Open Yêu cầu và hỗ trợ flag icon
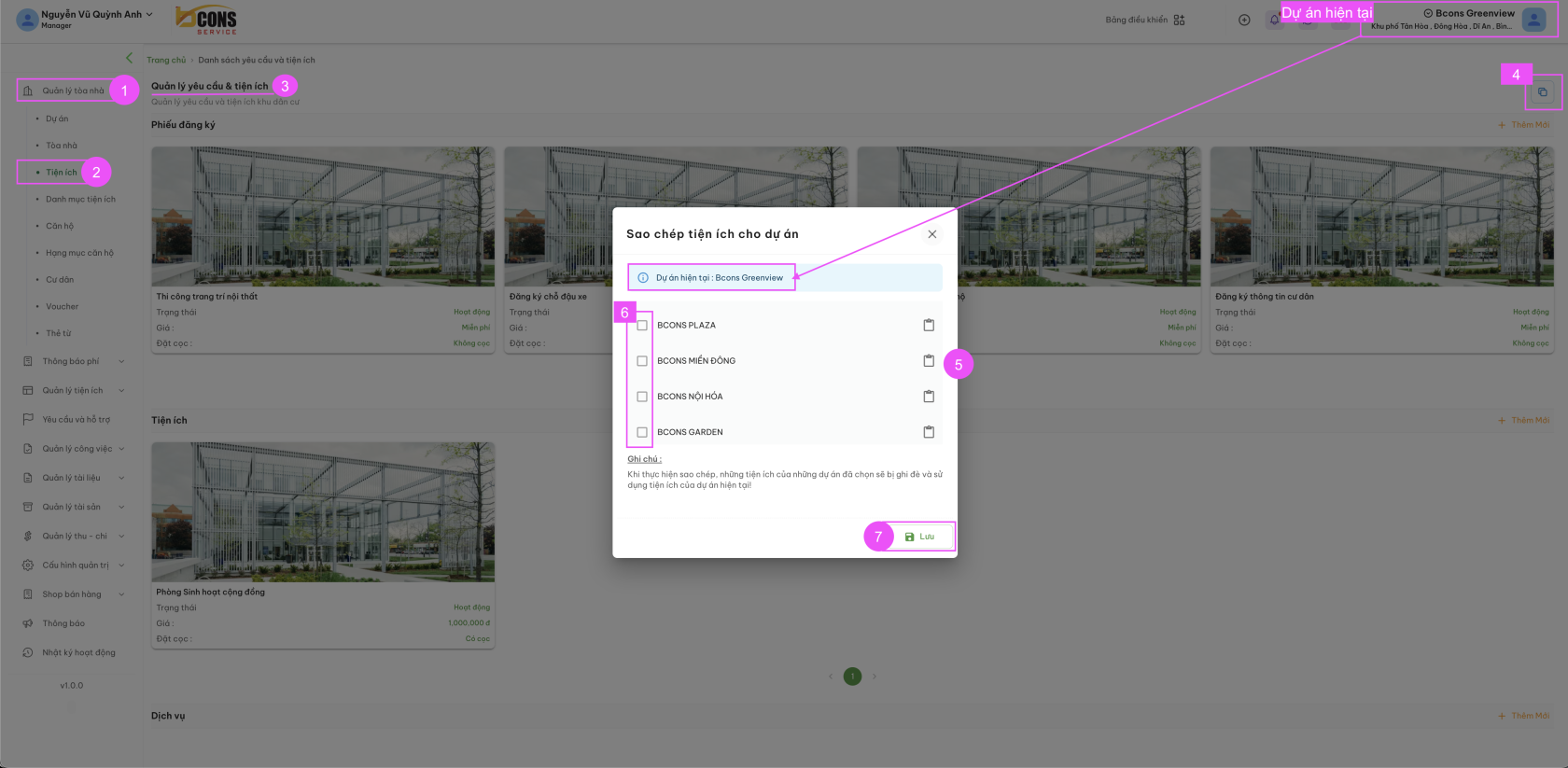This screenshot has width=1568, height=768. (28, 419)
